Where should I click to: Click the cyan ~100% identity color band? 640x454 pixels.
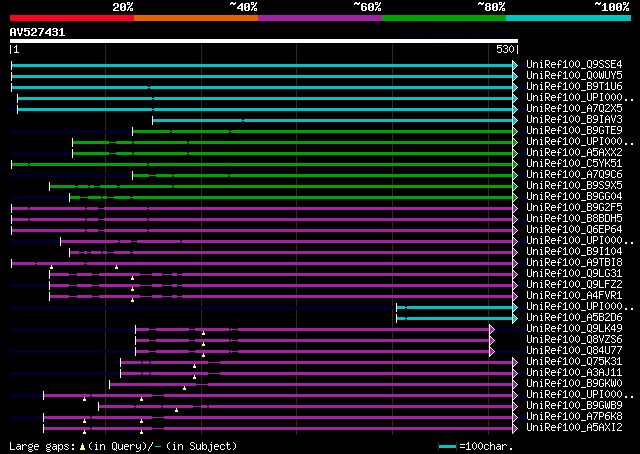click(569, 18)
